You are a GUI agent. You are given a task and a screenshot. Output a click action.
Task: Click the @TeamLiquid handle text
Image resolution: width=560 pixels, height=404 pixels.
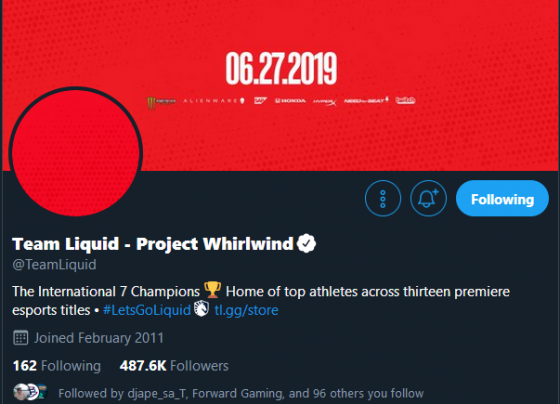click(x=54, y=265)
